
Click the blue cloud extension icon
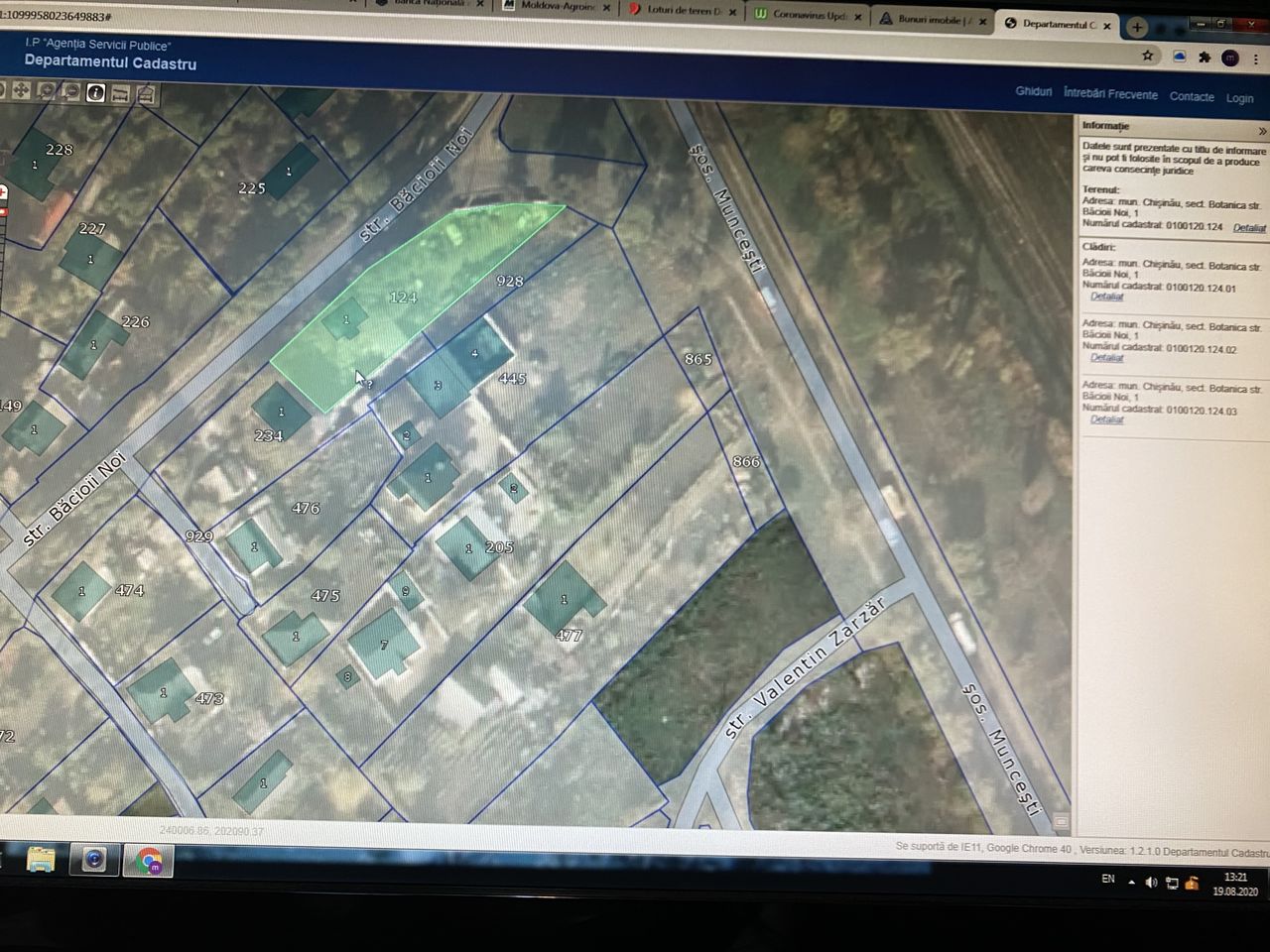[1180, 57]
